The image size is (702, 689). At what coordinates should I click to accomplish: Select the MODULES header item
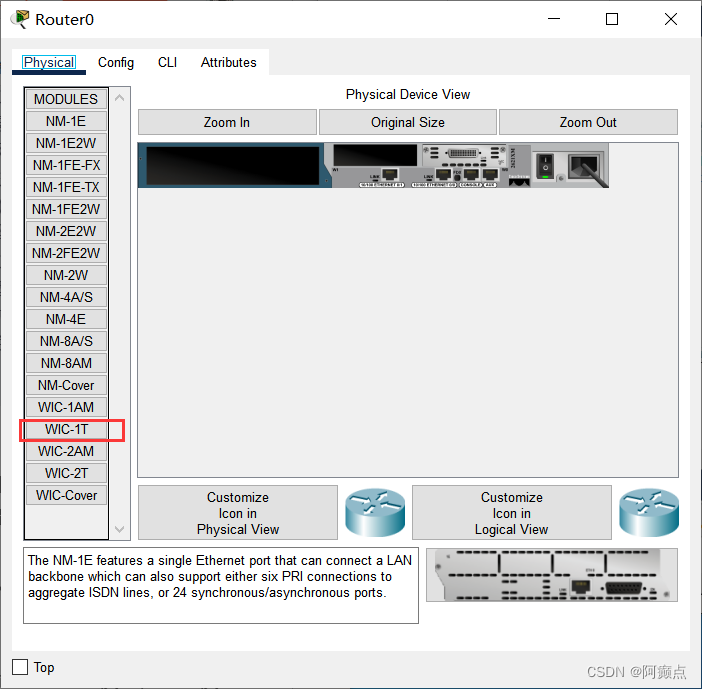[66, 99]
